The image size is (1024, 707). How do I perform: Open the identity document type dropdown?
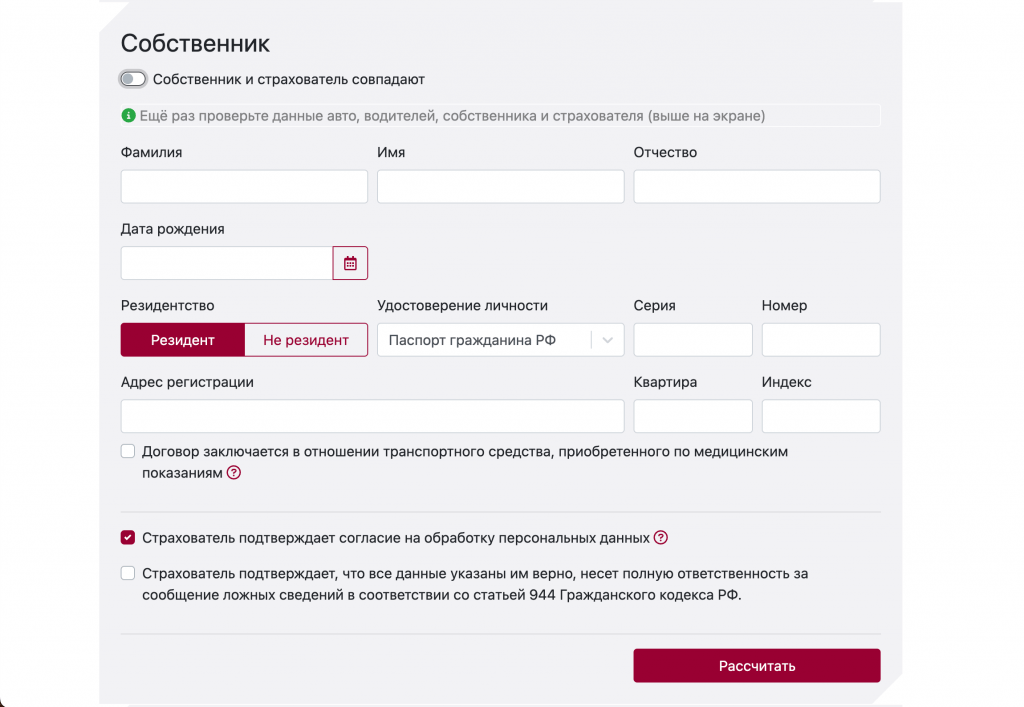point(485,340)
